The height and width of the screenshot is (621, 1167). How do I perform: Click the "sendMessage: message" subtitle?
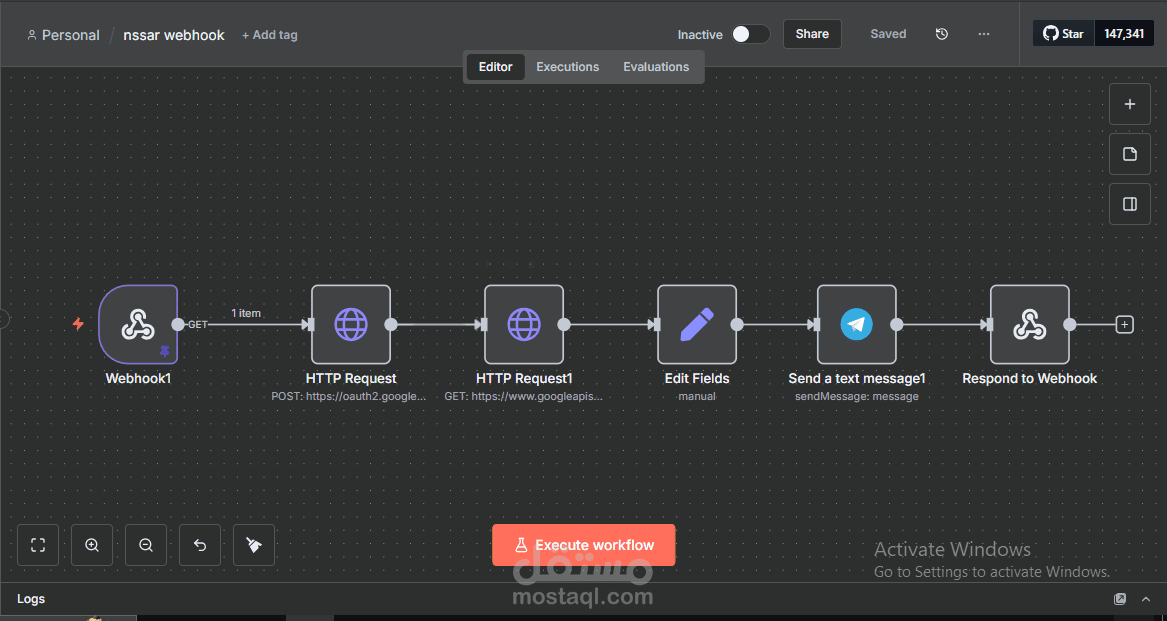(x=857, y=396)
